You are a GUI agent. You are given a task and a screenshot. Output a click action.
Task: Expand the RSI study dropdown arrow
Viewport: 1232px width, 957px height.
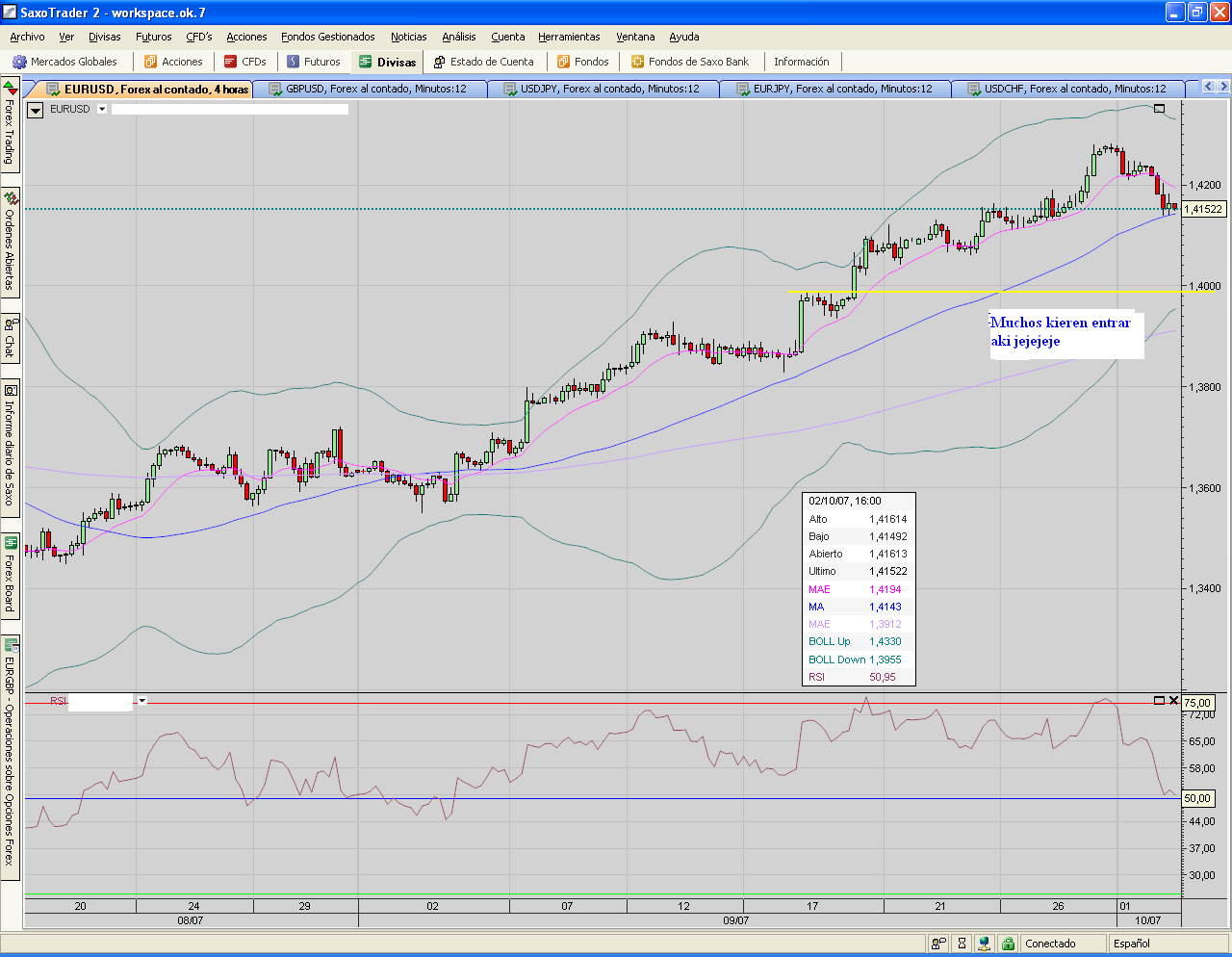[141, 701]
